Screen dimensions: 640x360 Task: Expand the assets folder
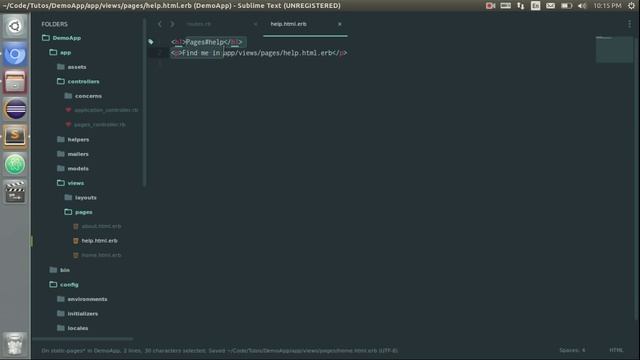[71, 67]
